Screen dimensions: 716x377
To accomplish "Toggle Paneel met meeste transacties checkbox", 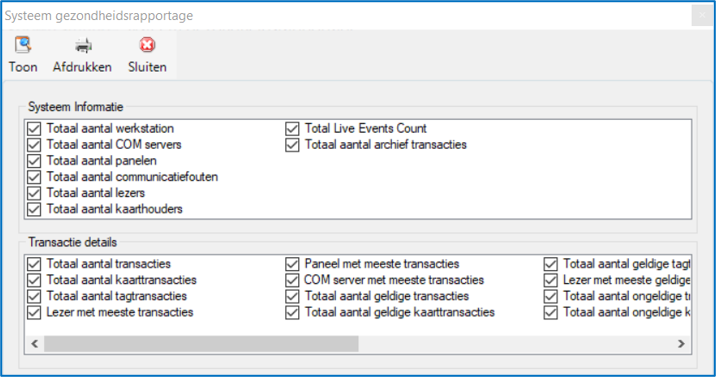I will 292,264.
